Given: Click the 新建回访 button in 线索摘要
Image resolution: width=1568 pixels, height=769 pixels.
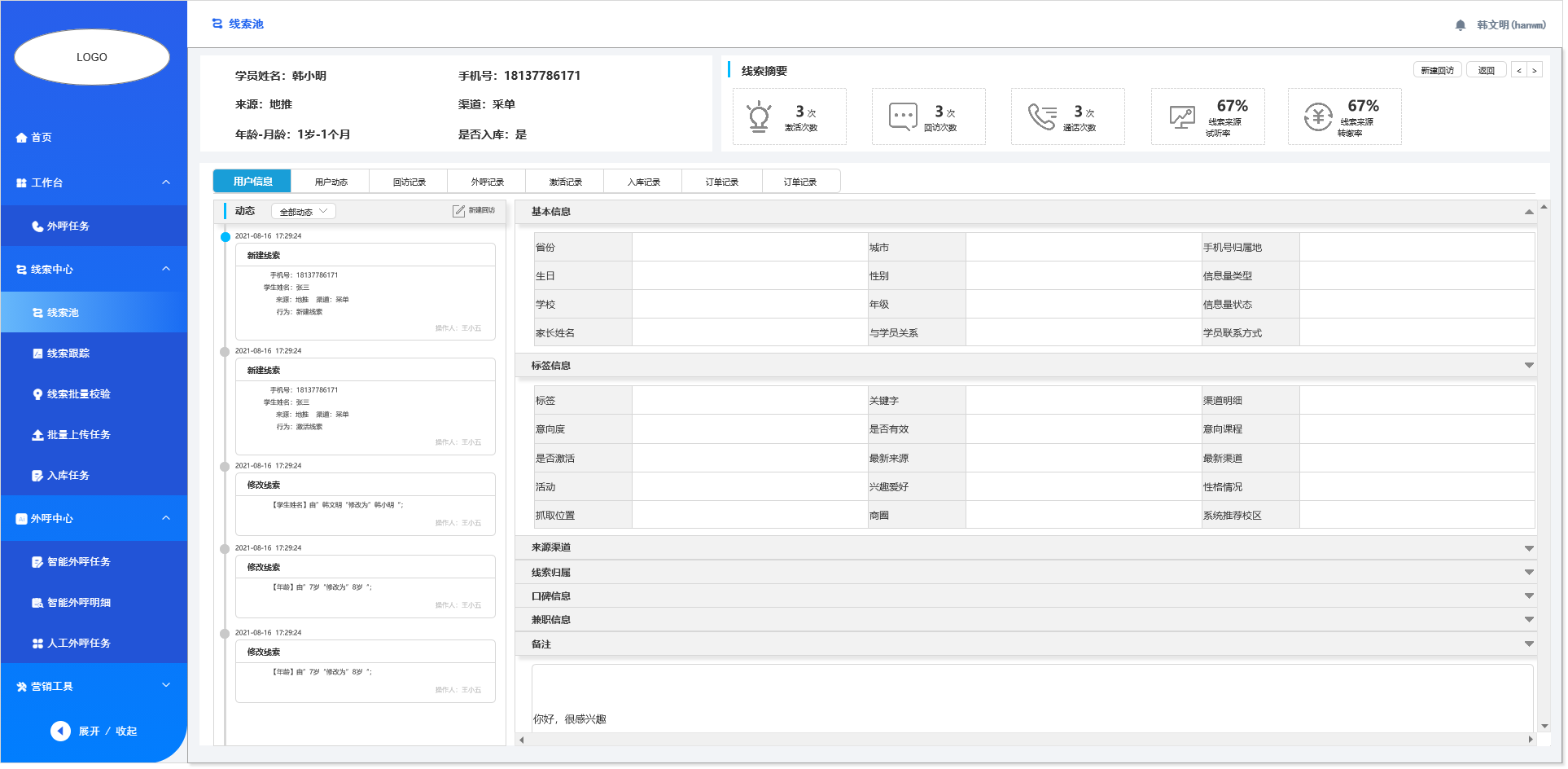Looking at the screenshot, I should 1438,71.
